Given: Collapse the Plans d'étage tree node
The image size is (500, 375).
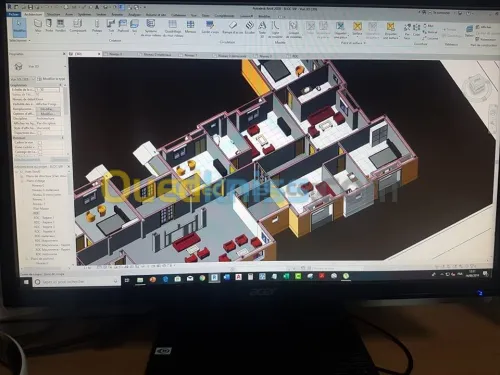Looking at the screenshot, I should [x=23, y=181].
